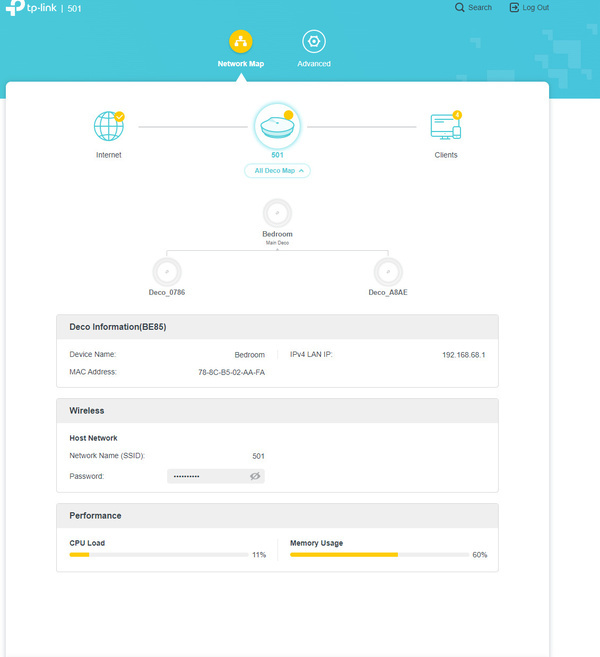Screen dimensions: 600x657
Task: Click into the Password field
Action: click(216, 476)
